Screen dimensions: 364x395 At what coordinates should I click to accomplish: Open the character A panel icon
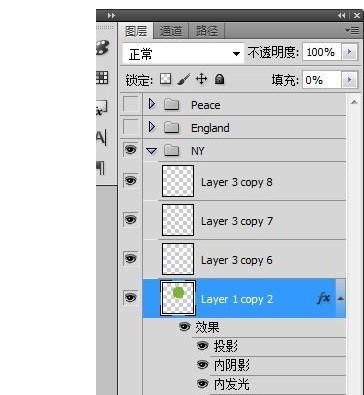[101, 137]
